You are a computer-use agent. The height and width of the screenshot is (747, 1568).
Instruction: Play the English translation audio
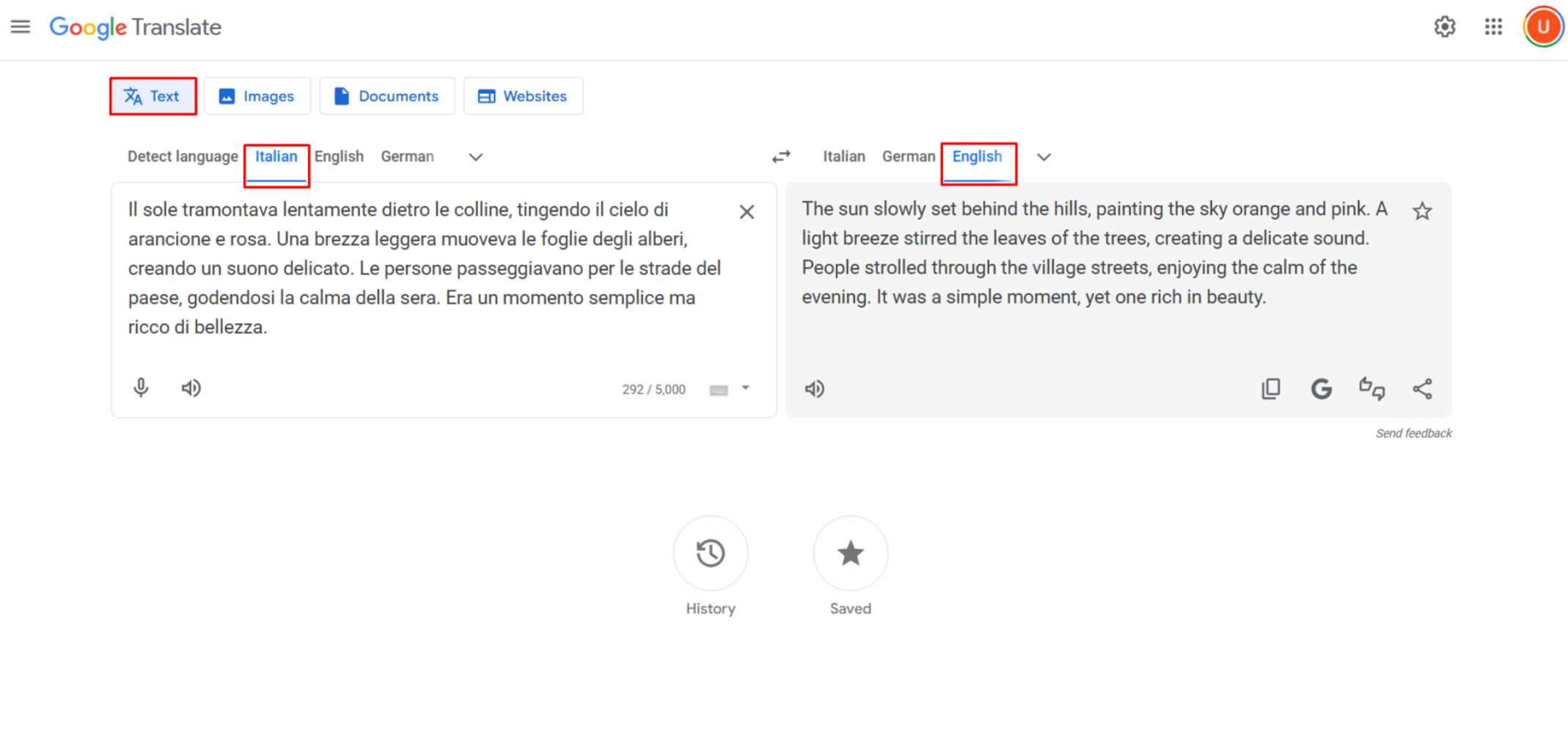pos(814,389)
